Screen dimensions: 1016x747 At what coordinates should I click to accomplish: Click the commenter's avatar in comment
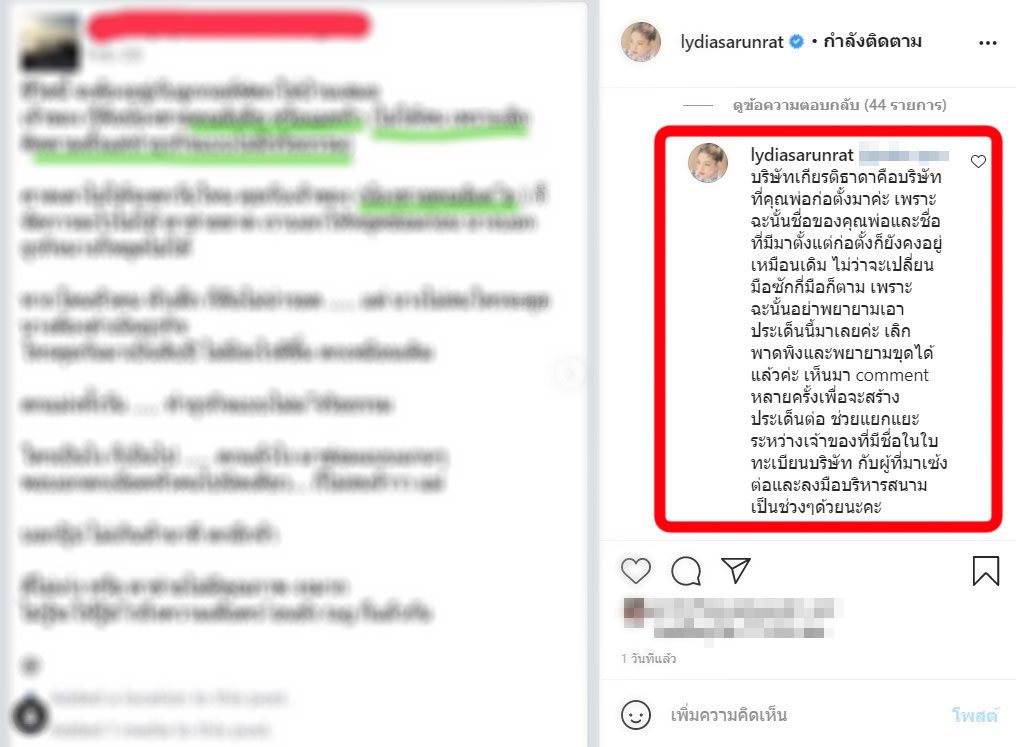(x=708, y=163)
